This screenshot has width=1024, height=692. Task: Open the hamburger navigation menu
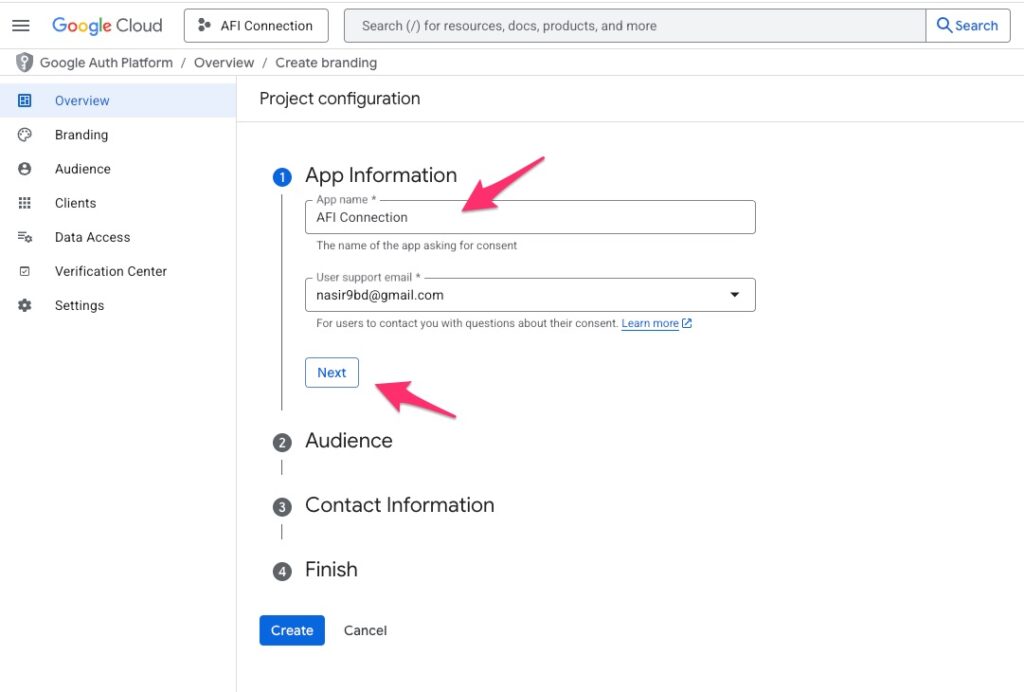[x=20, y=26]
